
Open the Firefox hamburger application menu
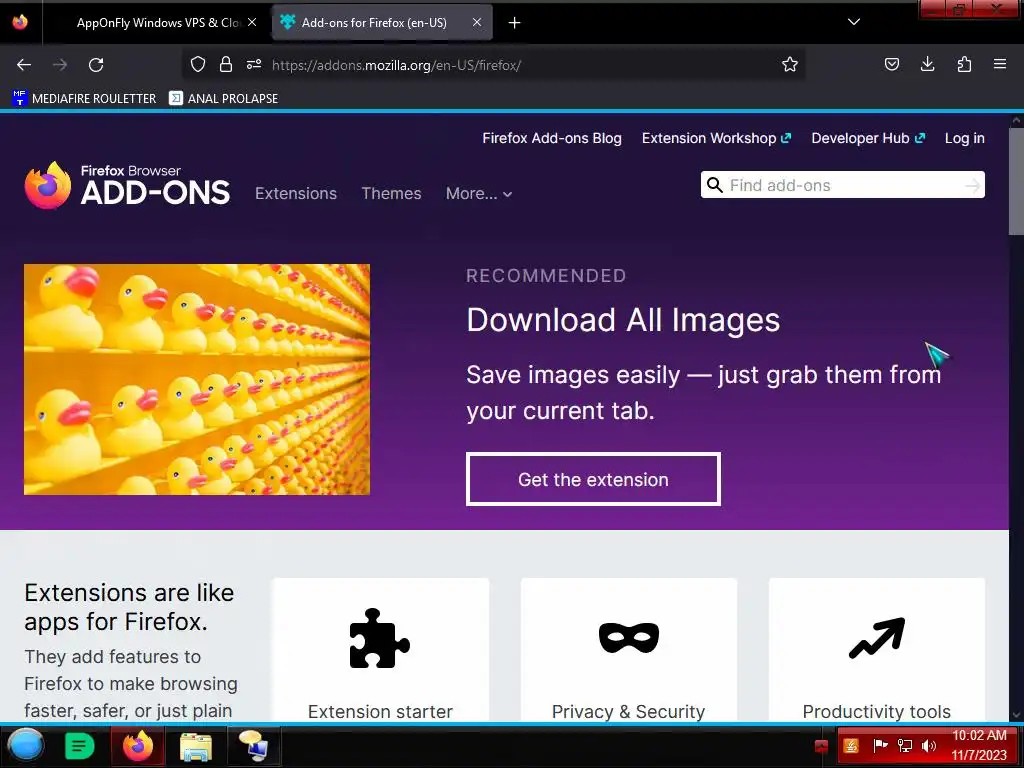pyautogui.click(x=1000, y=64)
